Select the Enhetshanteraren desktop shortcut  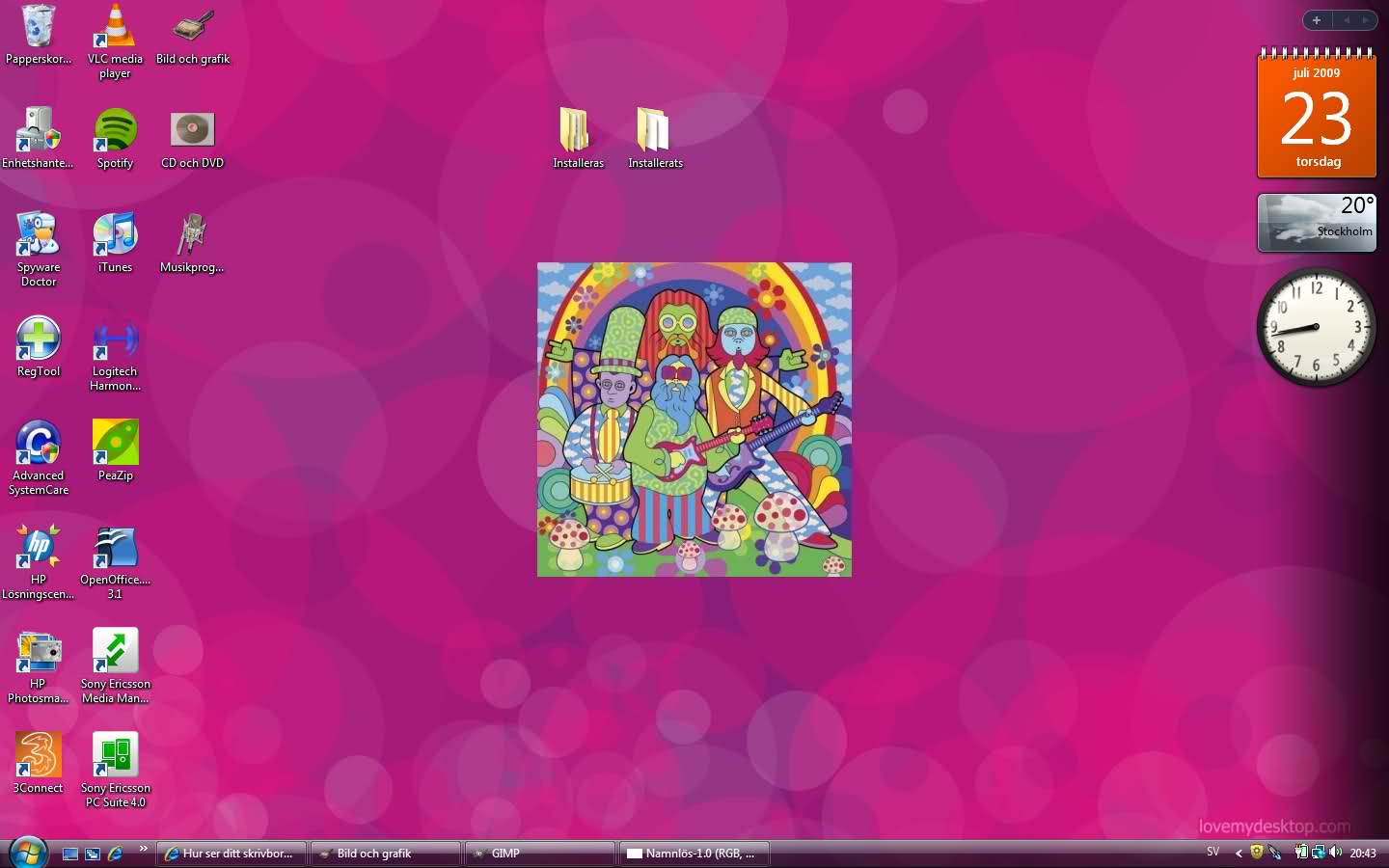click(38, 137)
